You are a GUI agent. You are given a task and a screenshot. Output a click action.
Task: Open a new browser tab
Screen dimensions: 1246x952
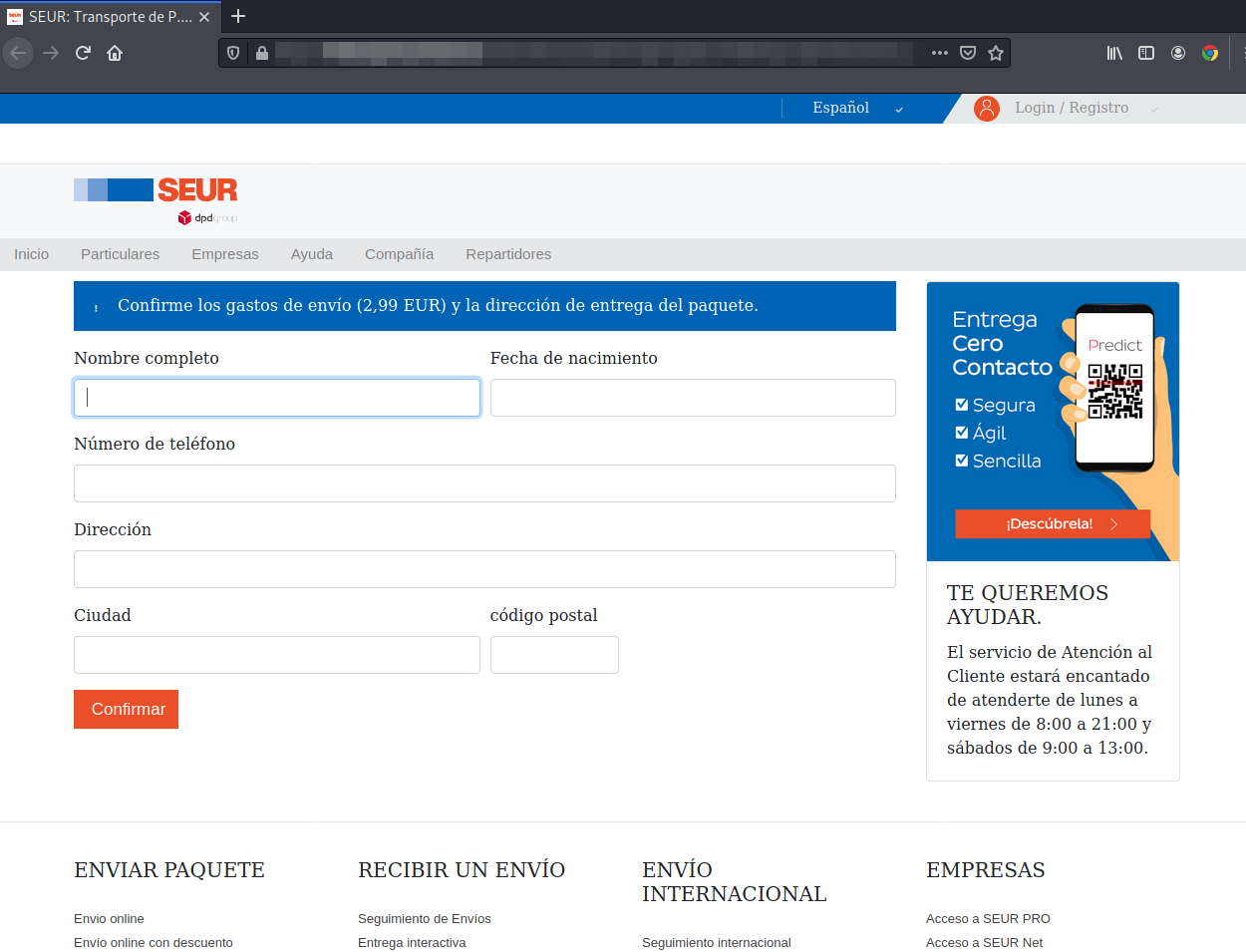tap(238, 16)
